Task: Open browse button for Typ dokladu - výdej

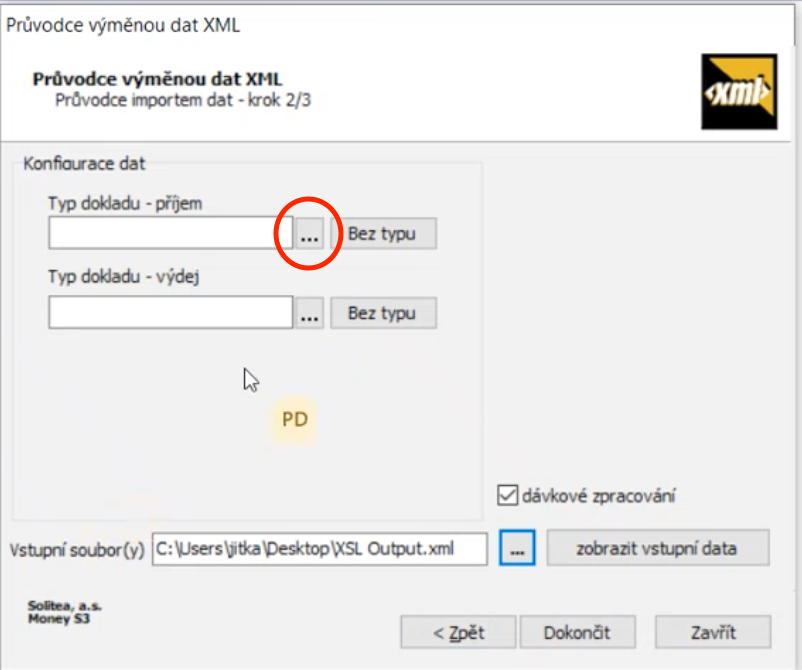Action: (x=309, y=313)
